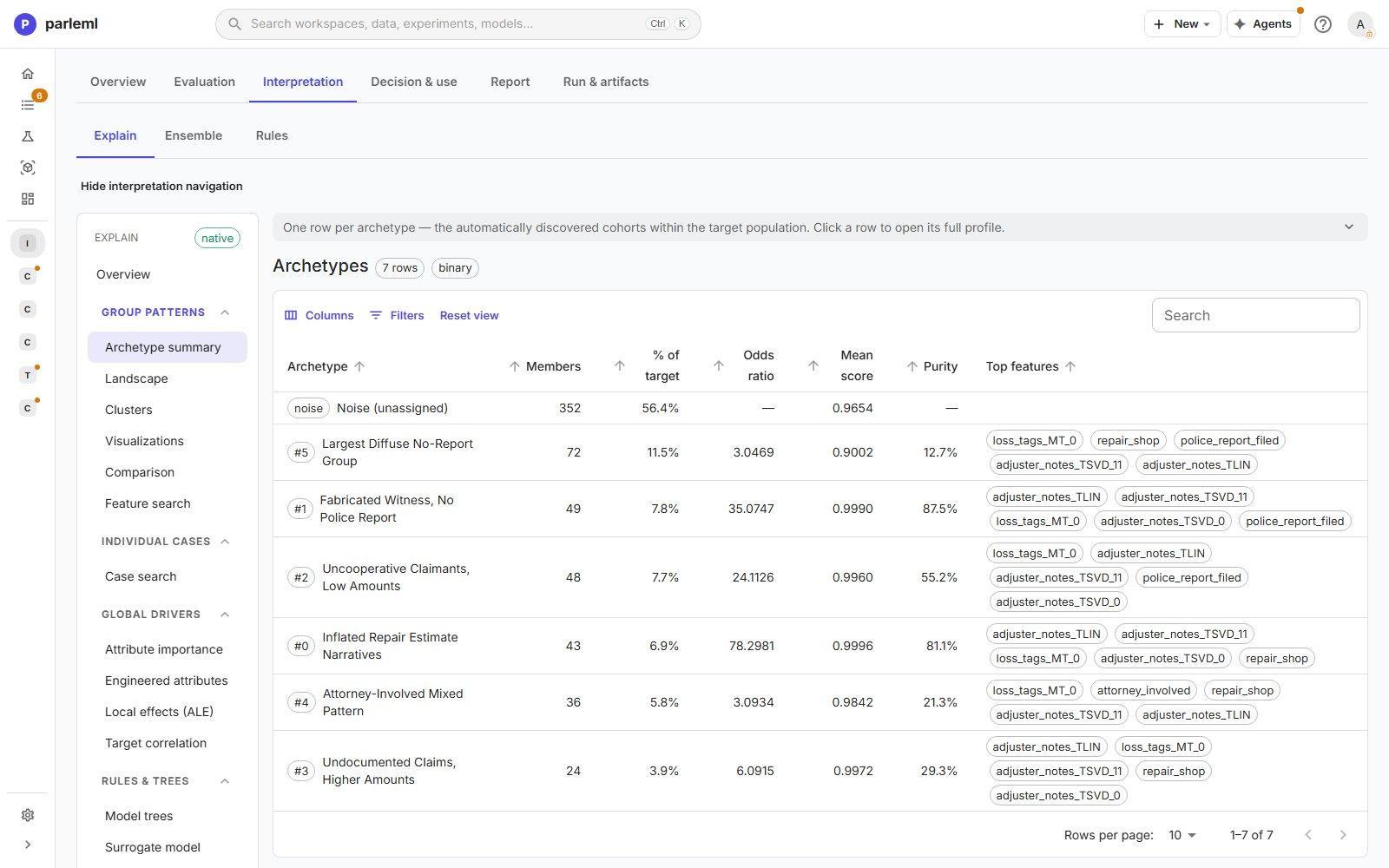The image size is (1389, 868).
Task: Open the task list icon with badge 6
Action: point(28,105)
